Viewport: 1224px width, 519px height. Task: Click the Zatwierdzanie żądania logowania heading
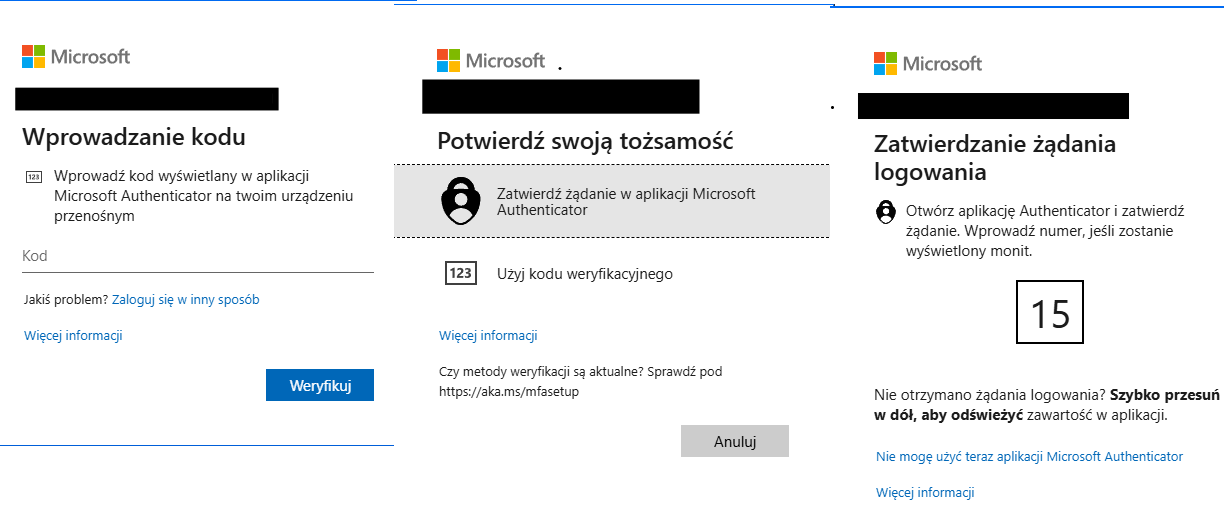(995, 157)
